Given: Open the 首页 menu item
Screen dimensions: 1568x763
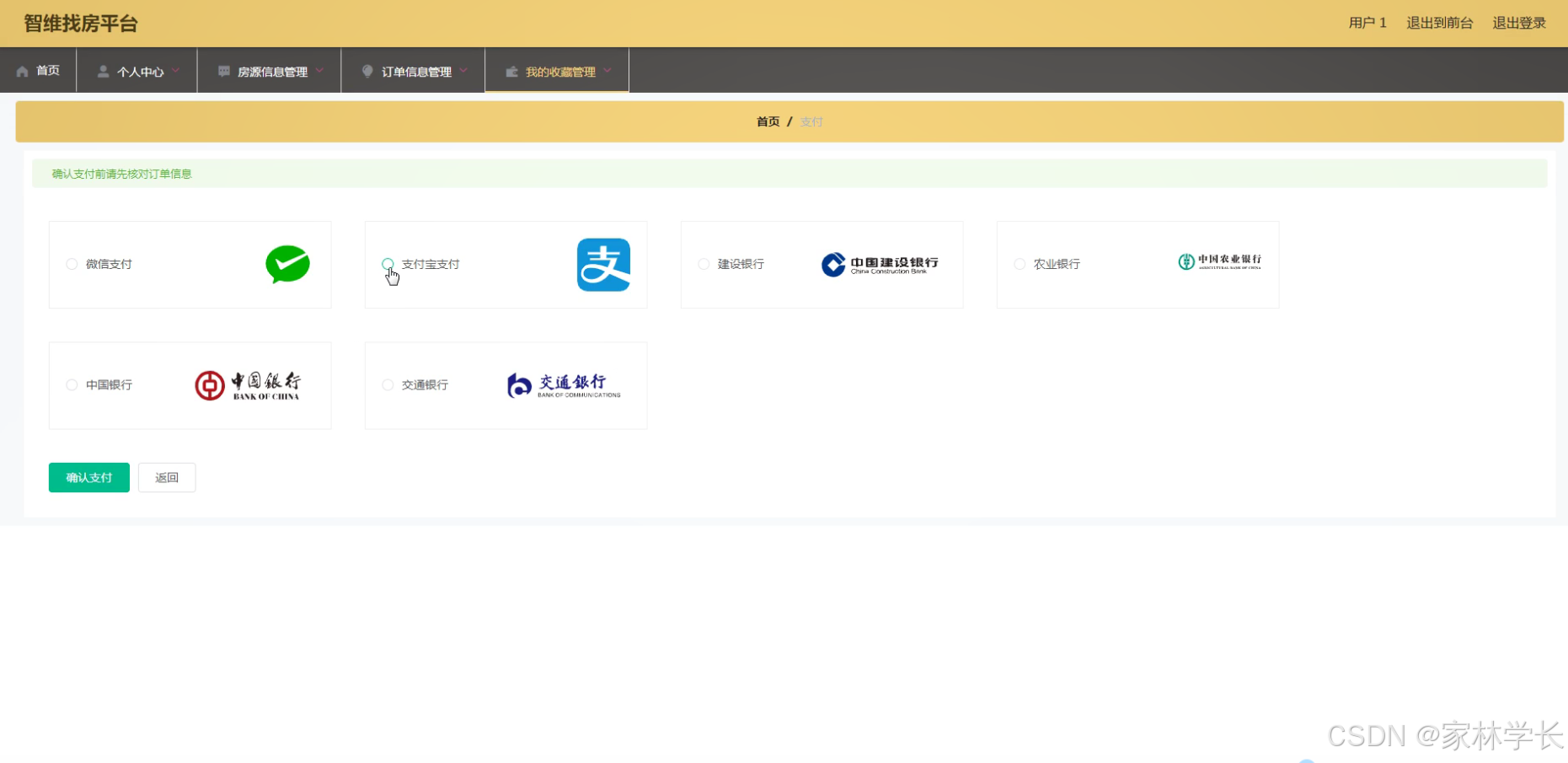Looking at the screenshot, I should click(38, 70).
